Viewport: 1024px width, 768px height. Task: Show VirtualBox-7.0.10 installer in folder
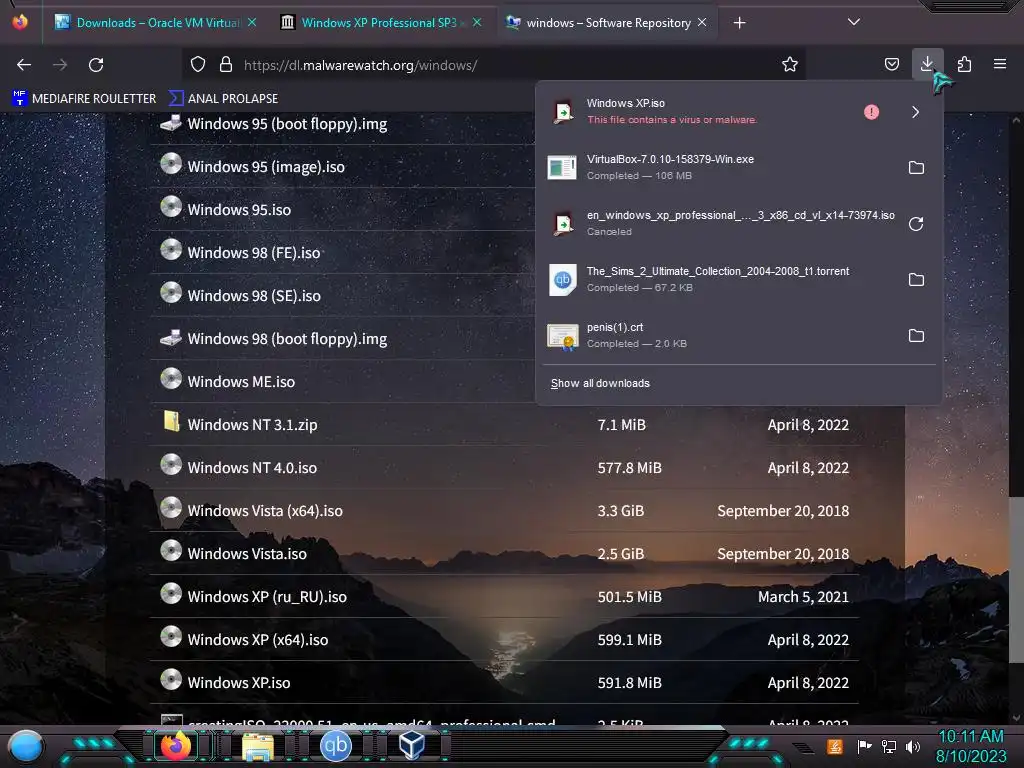pos(916,168)
